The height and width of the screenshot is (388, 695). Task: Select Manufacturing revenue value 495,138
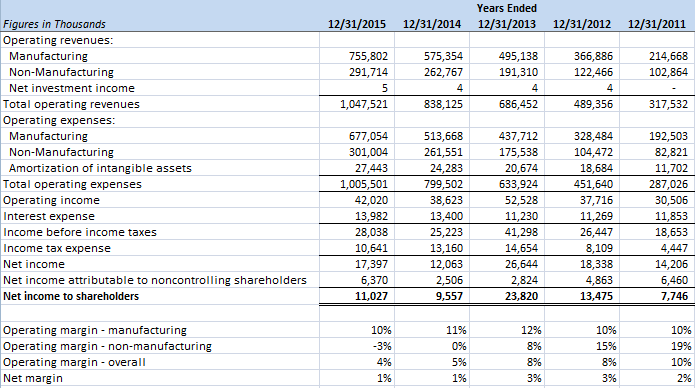[518, 56]
